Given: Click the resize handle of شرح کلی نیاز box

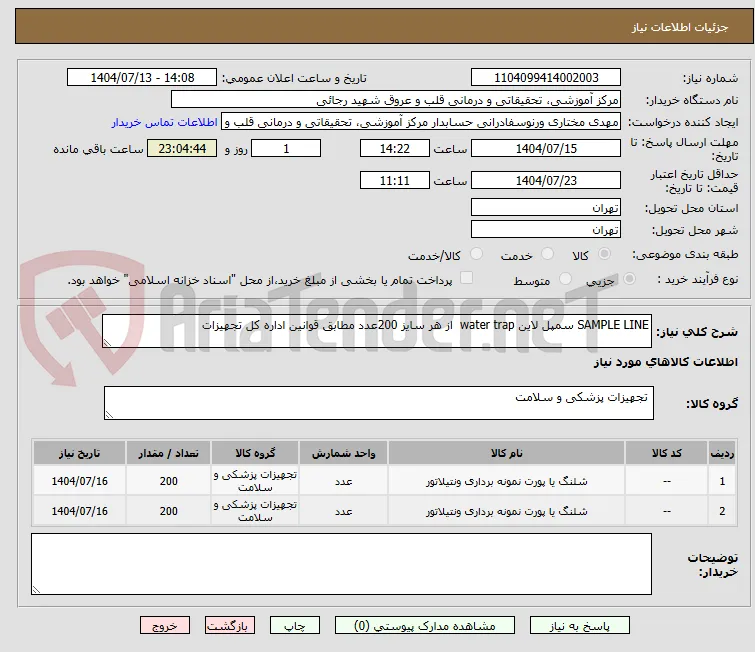Looking at the screenshot, I should point(107,342).
